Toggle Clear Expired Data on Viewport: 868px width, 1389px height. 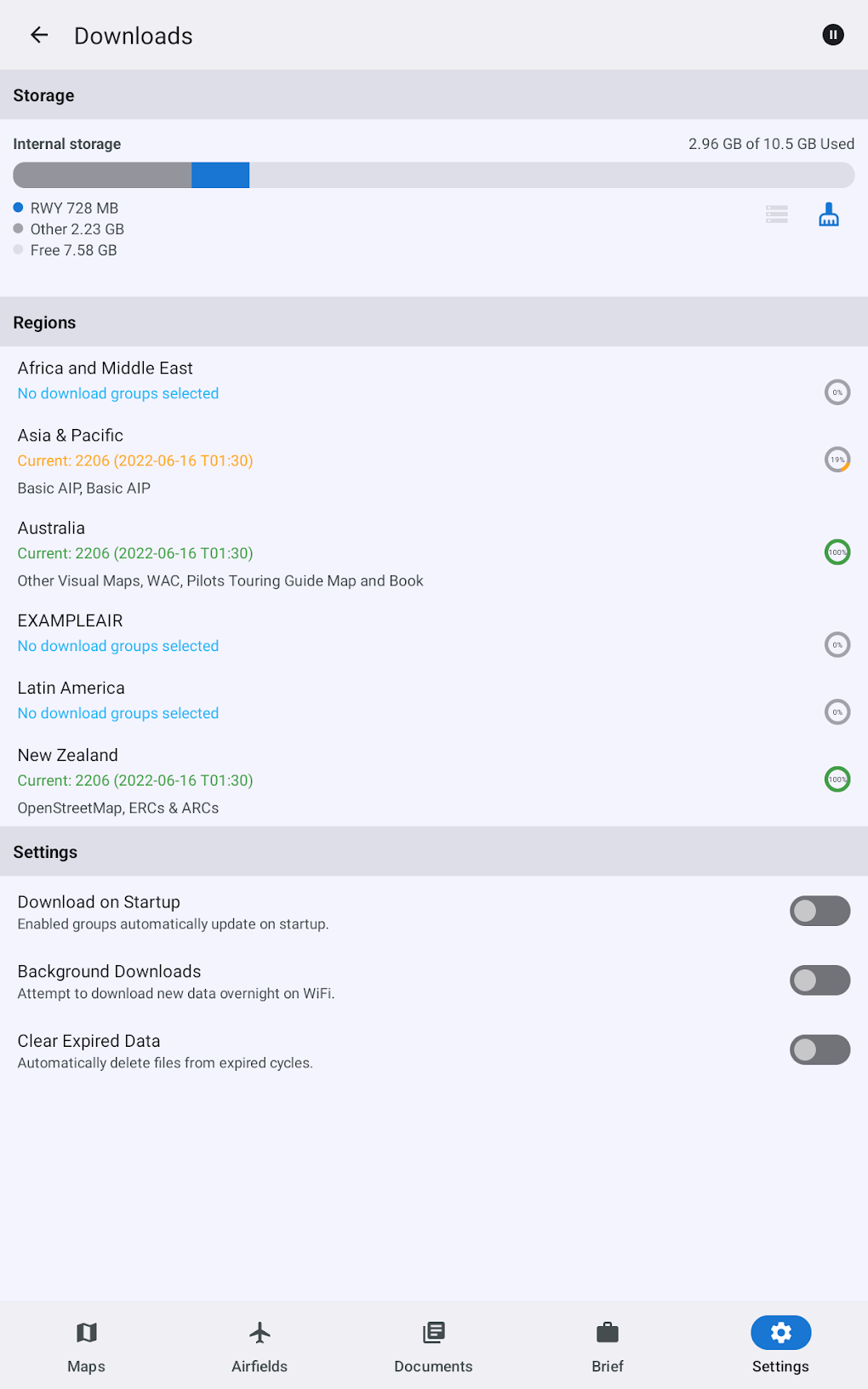pyautogui.click(x=819, y=1050)
